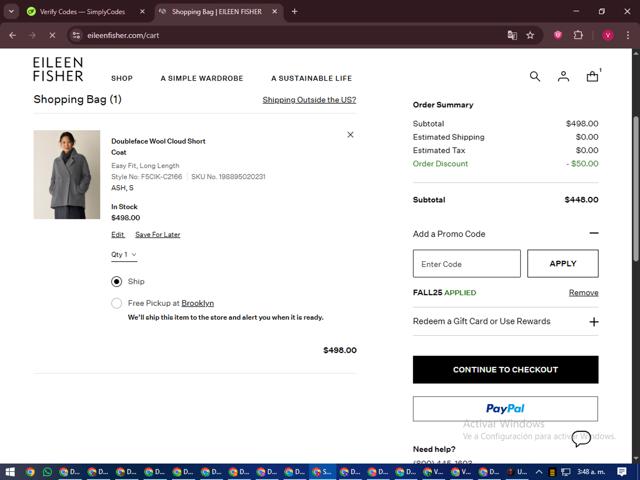Open the site search magnifier icon
The width and height of the screenshot is (640, 480).
point(535,76)
